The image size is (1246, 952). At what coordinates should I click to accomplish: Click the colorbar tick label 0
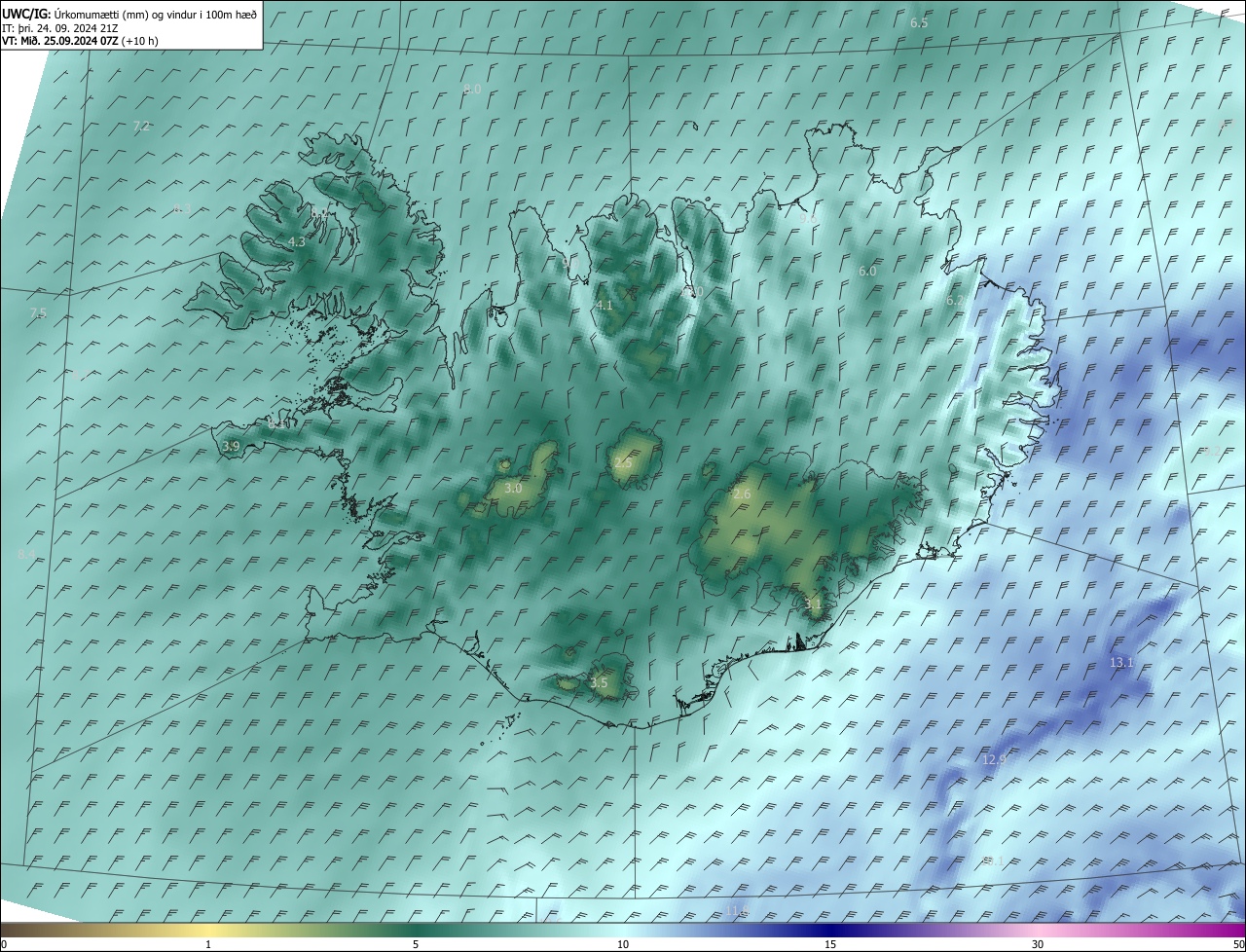(x=4, y=944)
